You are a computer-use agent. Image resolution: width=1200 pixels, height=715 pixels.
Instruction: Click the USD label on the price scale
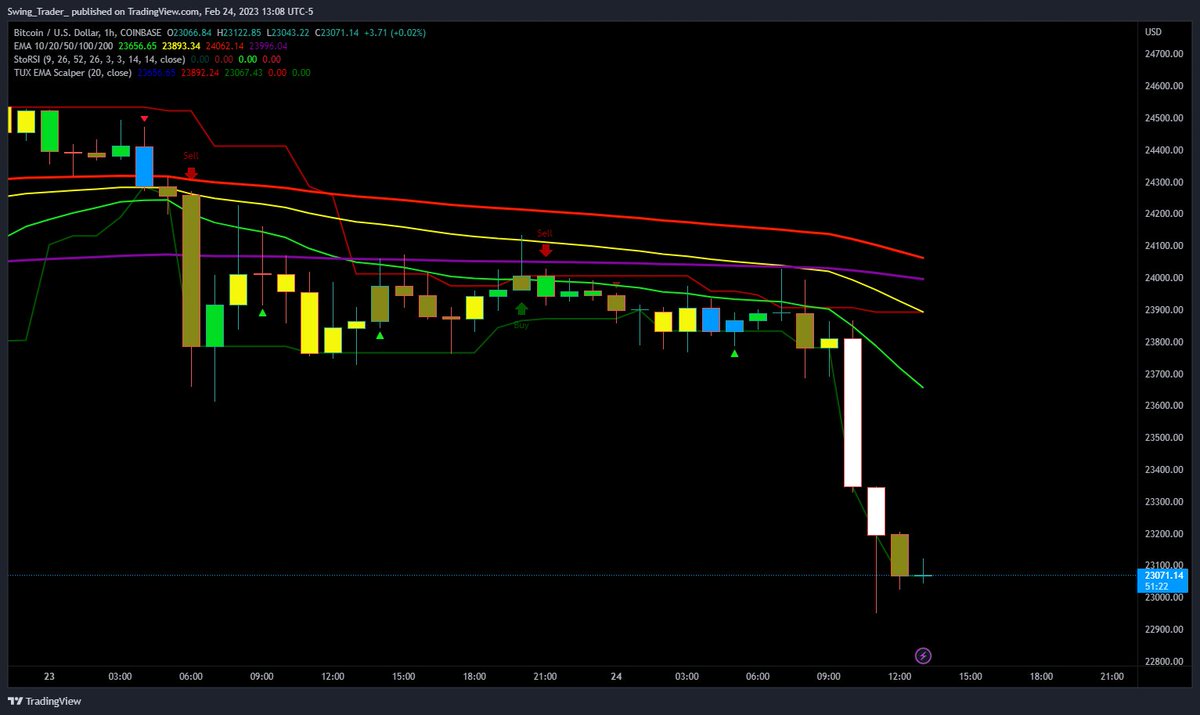coord(1151,31)
